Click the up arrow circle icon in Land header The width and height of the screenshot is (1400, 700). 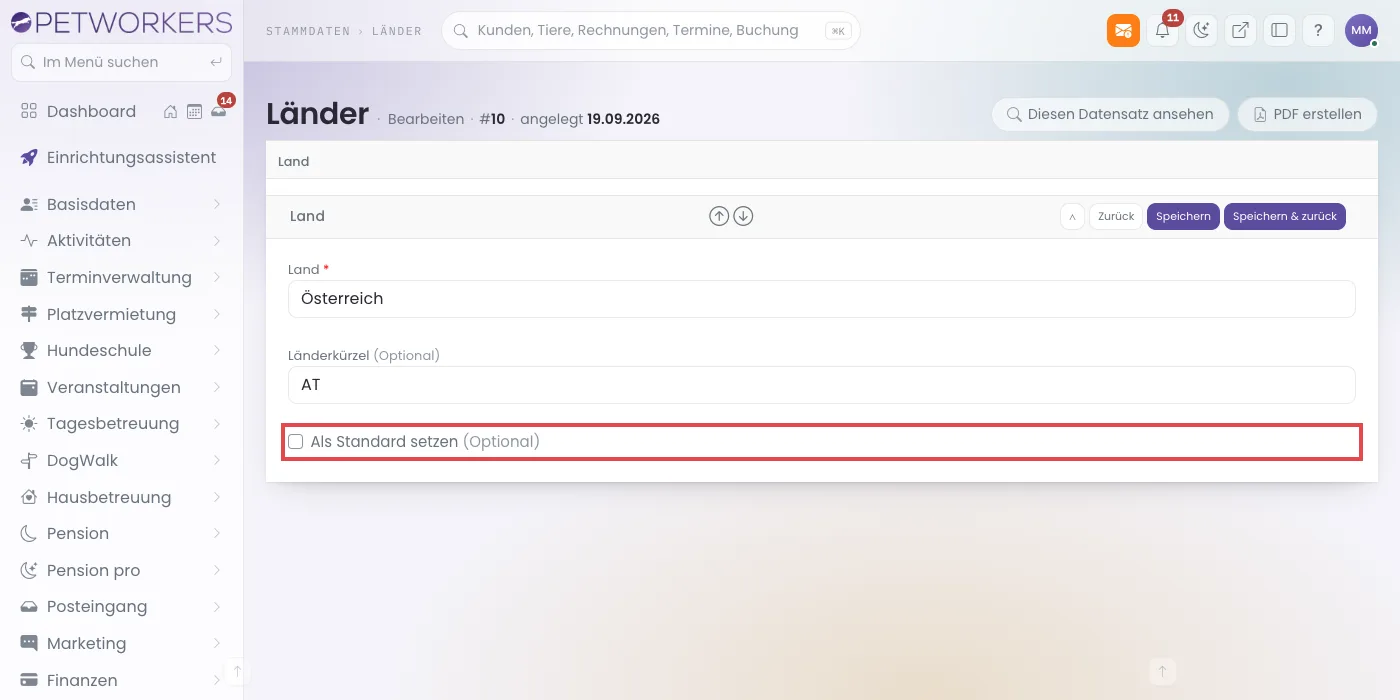(x=719, y=216)
